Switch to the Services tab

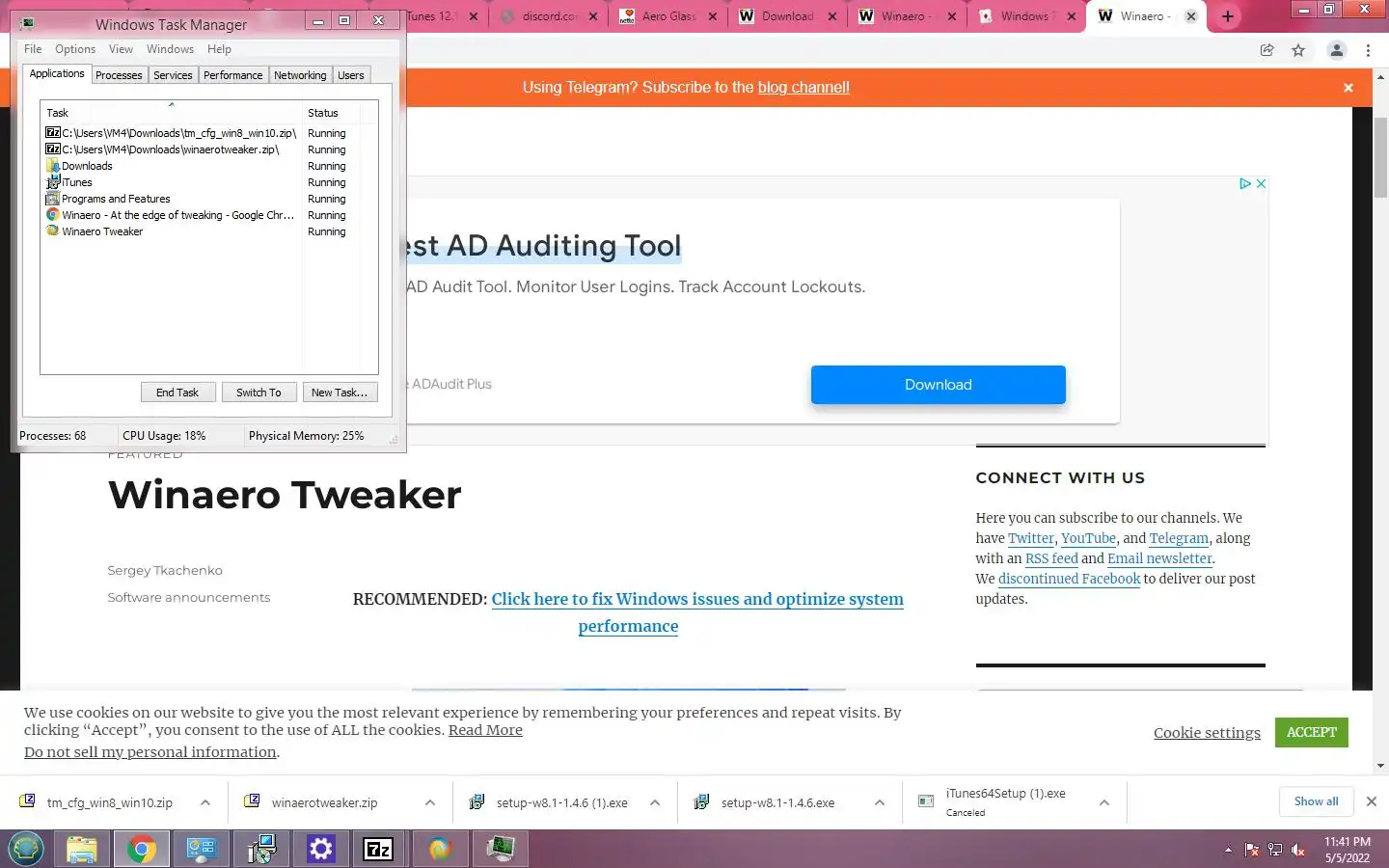[x=173, y=75]
